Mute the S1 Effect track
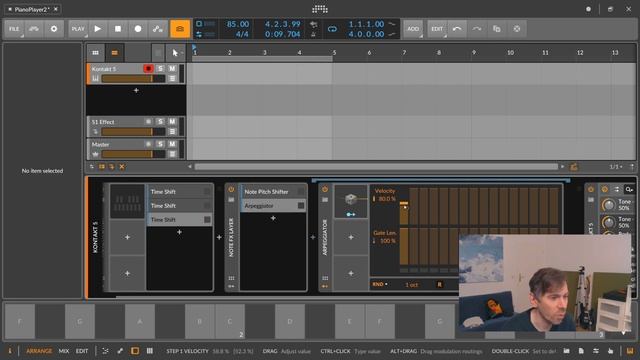Viewport: 640px width, 360px height. pos(172,122)
